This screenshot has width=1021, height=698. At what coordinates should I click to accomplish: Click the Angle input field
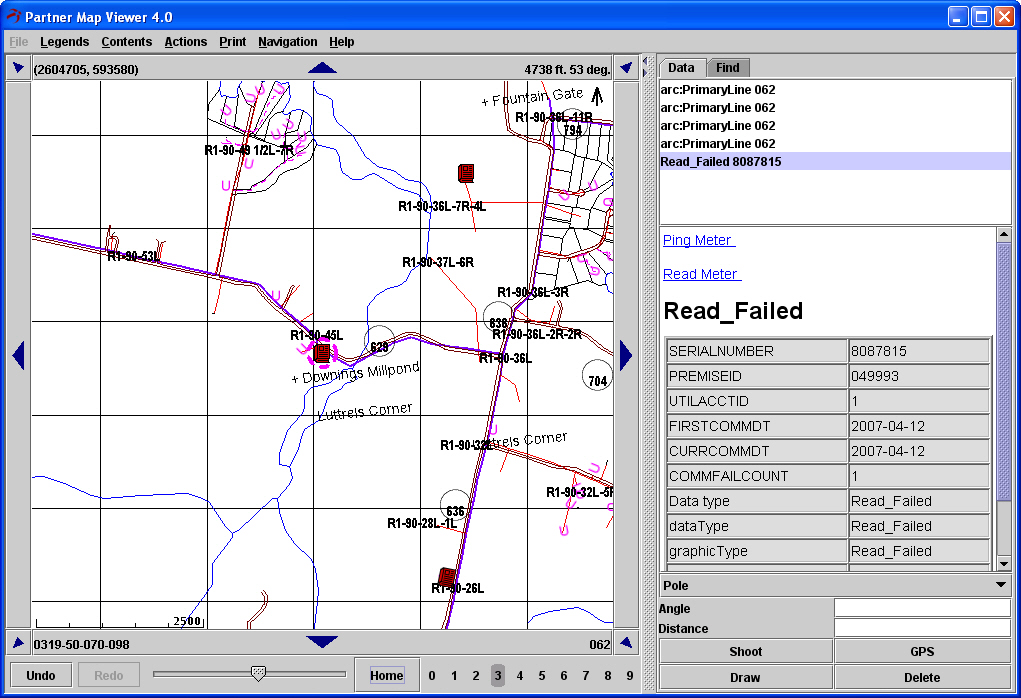pyautogui.click(x=921, y=608)
